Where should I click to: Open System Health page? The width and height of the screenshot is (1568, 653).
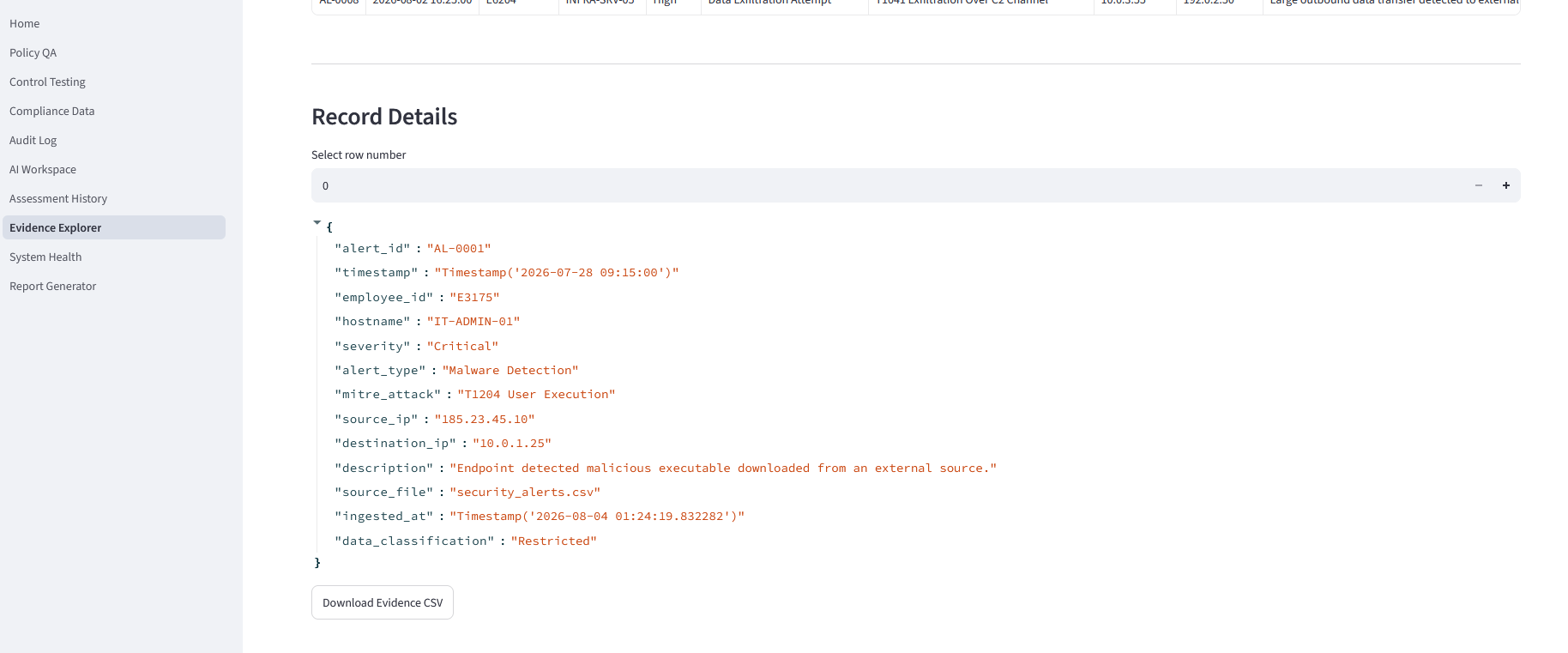[x=45, y=257]
